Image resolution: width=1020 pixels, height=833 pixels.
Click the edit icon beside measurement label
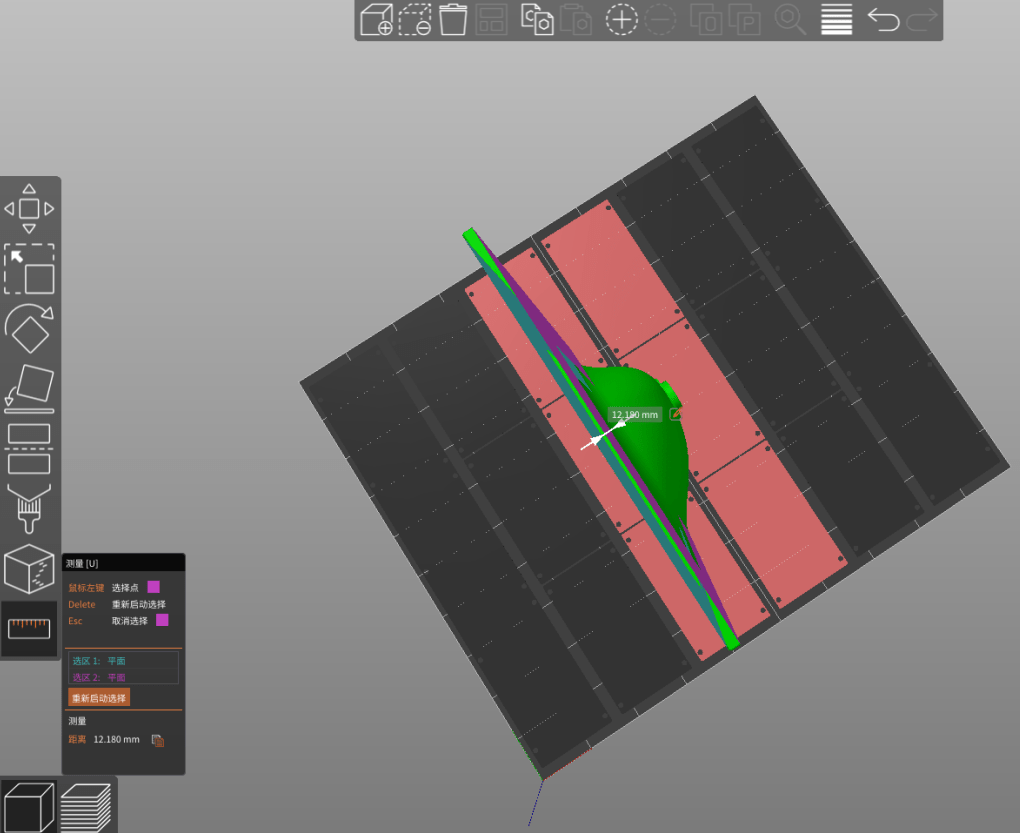click(x=675, y=413)
